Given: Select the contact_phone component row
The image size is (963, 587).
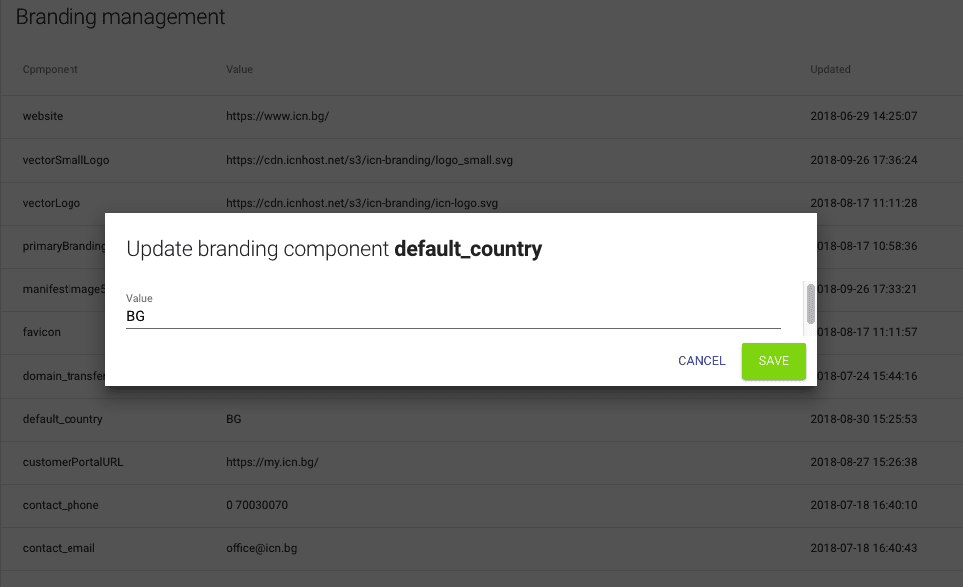Looking at the screenshot, I should click(x=61, y=505).
